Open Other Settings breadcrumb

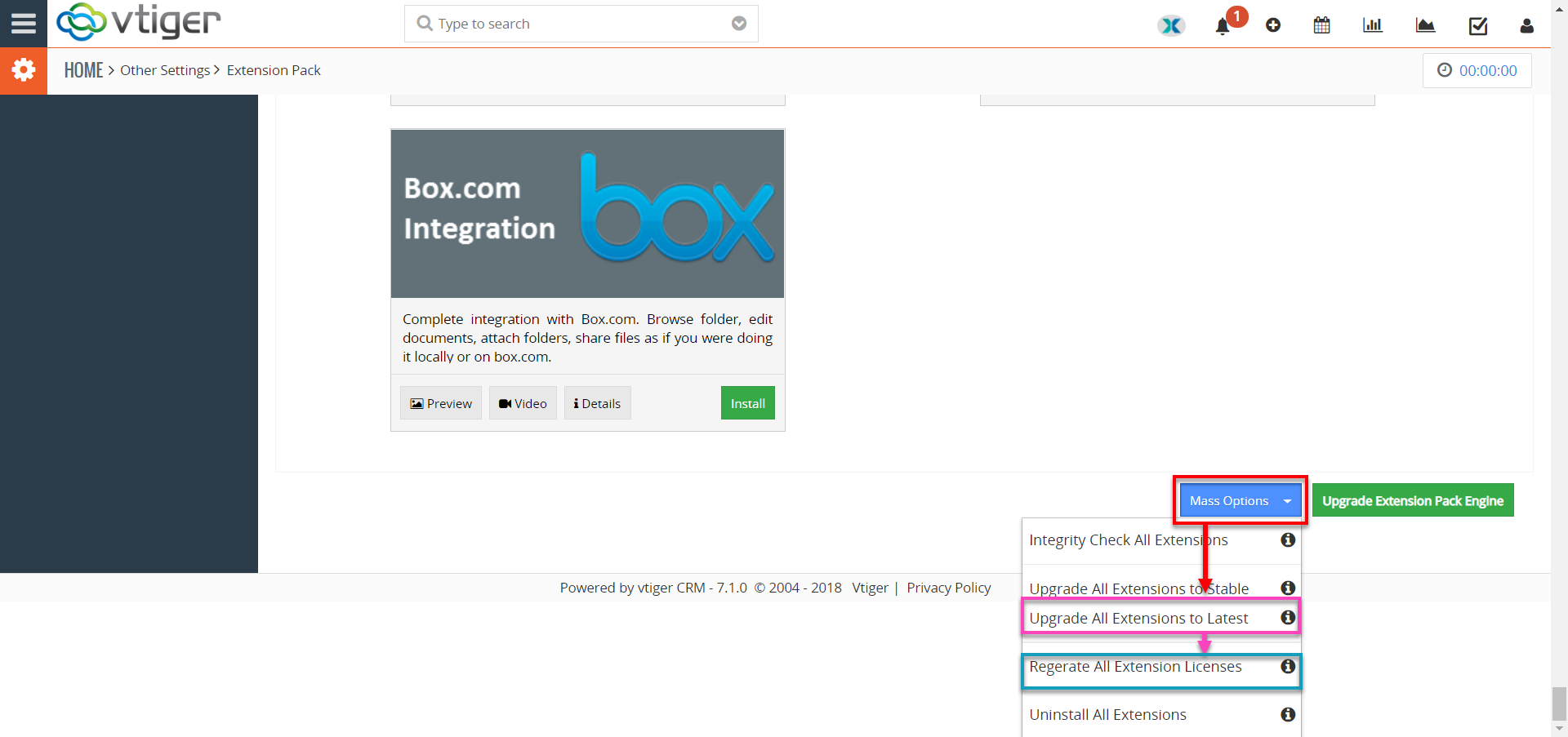pyautogui.click(x=165, y=70)
